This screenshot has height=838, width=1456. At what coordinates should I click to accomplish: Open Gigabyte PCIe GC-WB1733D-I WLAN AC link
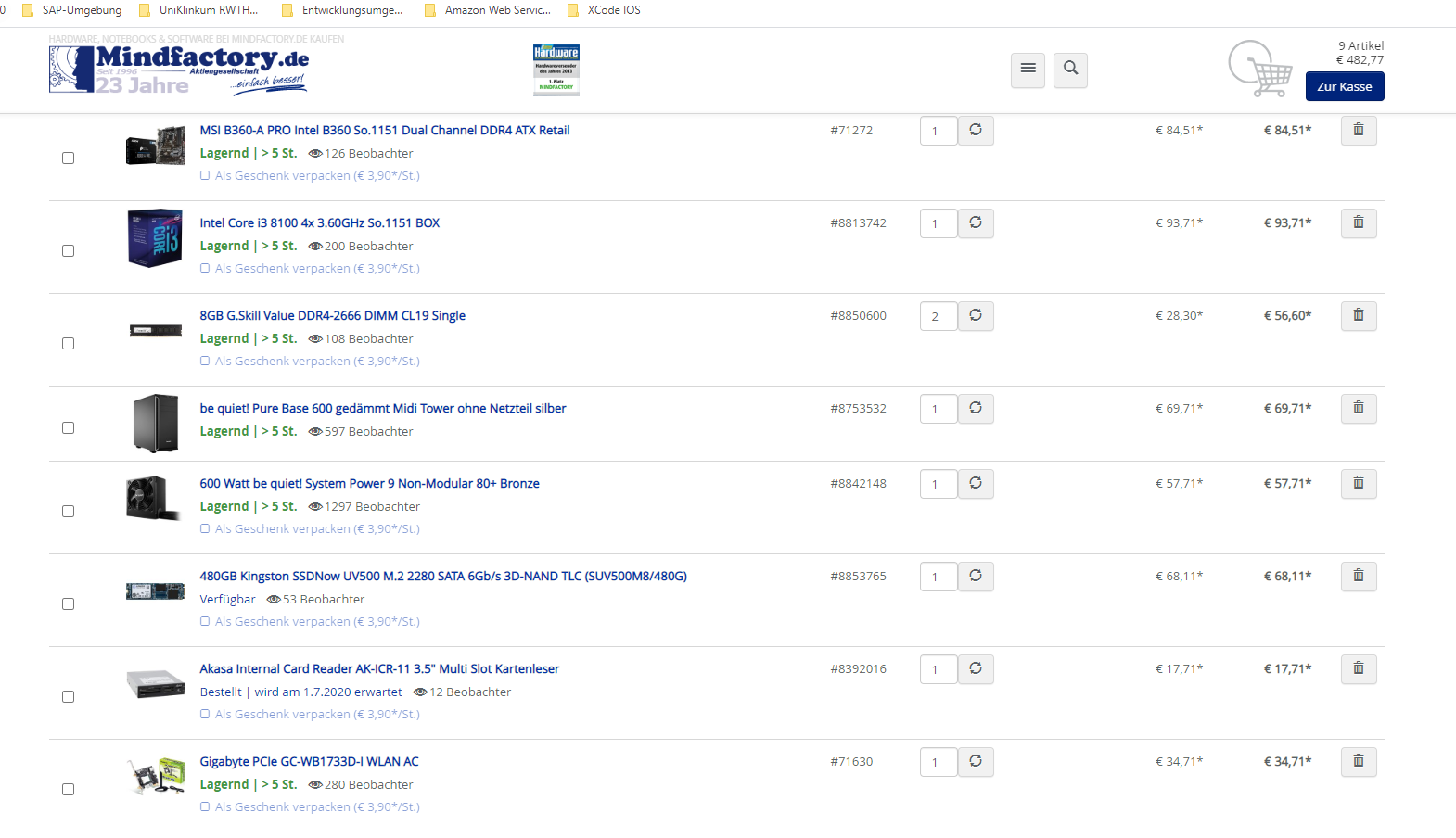310,762
